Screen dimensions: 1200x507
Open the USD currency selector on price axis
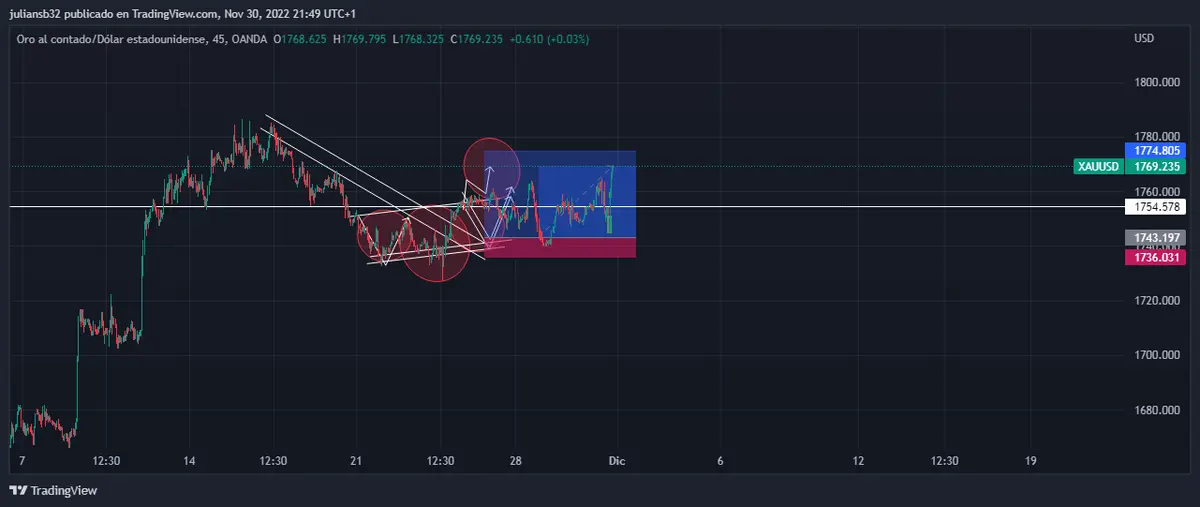point(1144,39)
